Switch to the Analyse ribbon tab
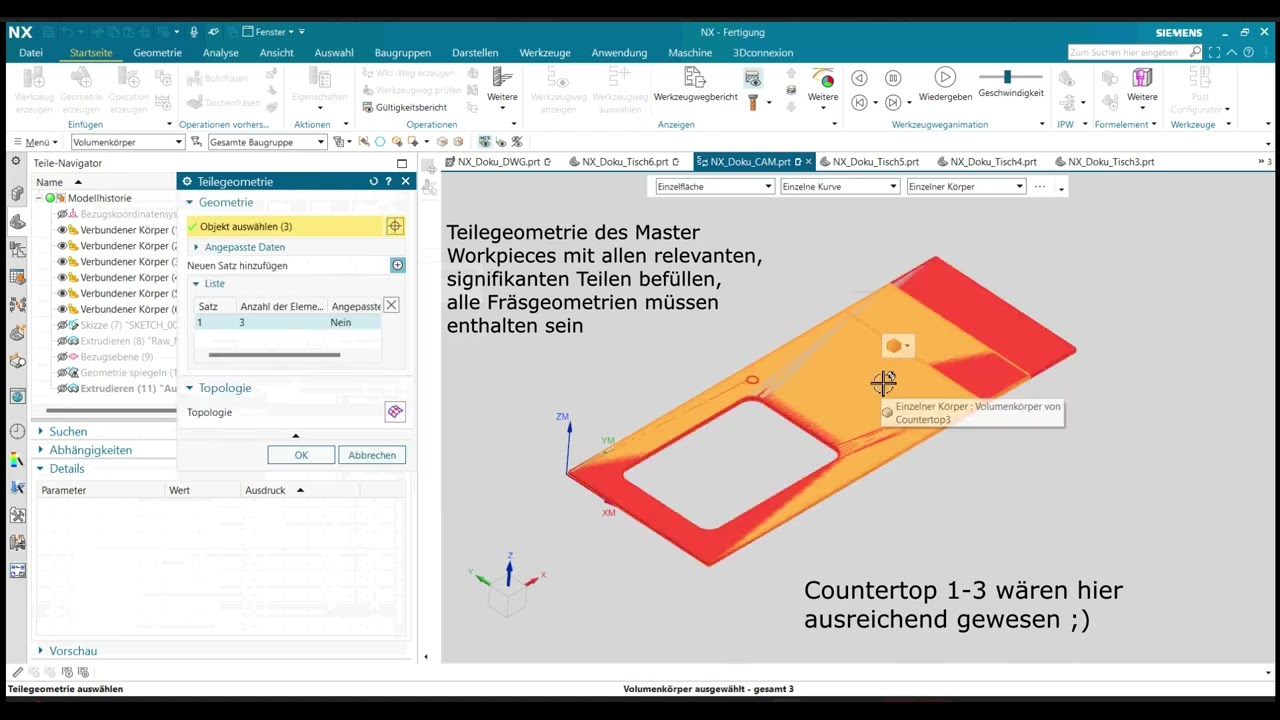Viewport: 1280px width, 720px height. click(220, 53)
